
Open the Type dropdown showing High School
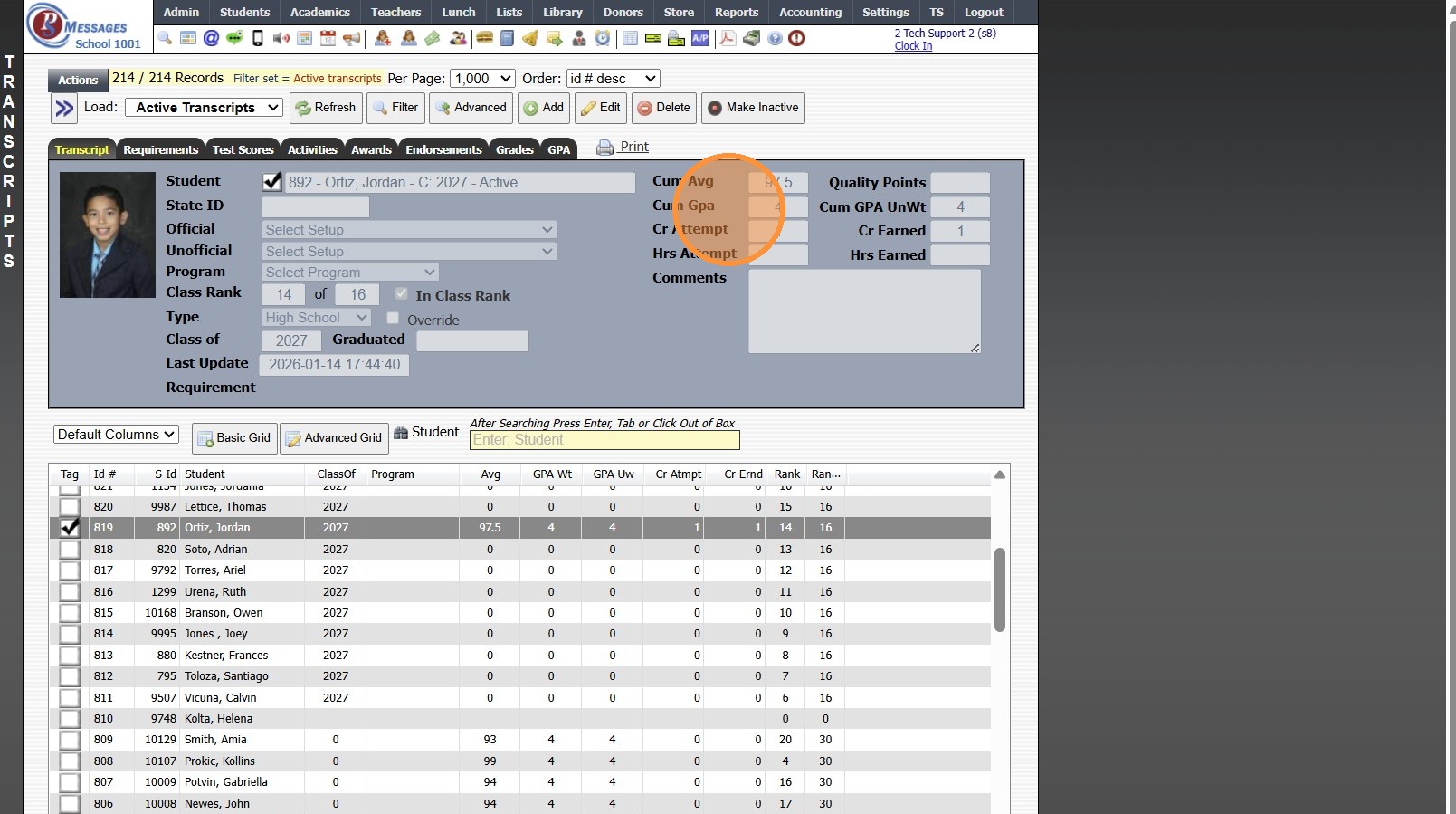pos(317,318)
